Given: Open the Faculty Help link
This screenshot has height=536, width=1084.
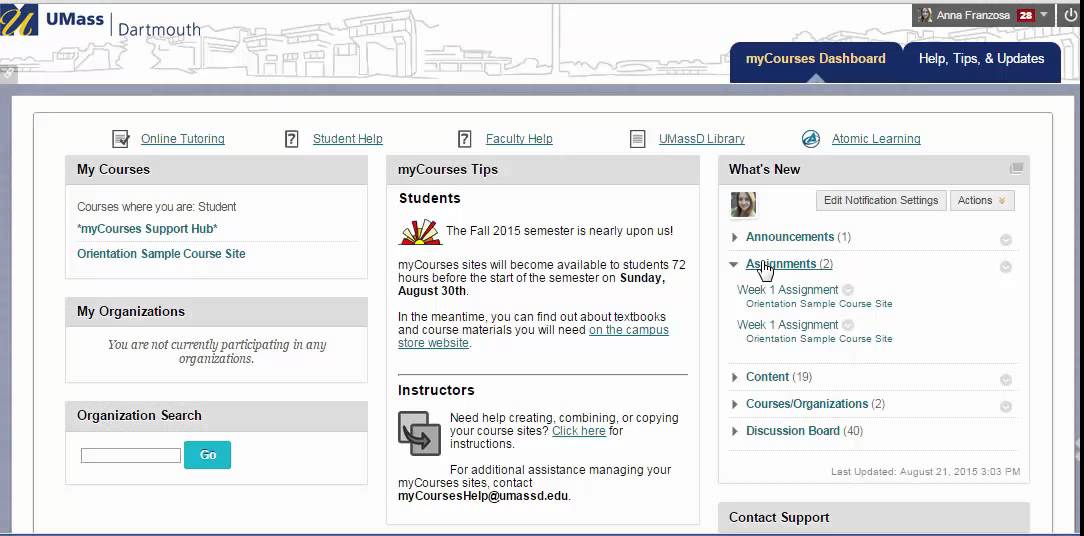Looking at the screenshot, I should (519, 139).
